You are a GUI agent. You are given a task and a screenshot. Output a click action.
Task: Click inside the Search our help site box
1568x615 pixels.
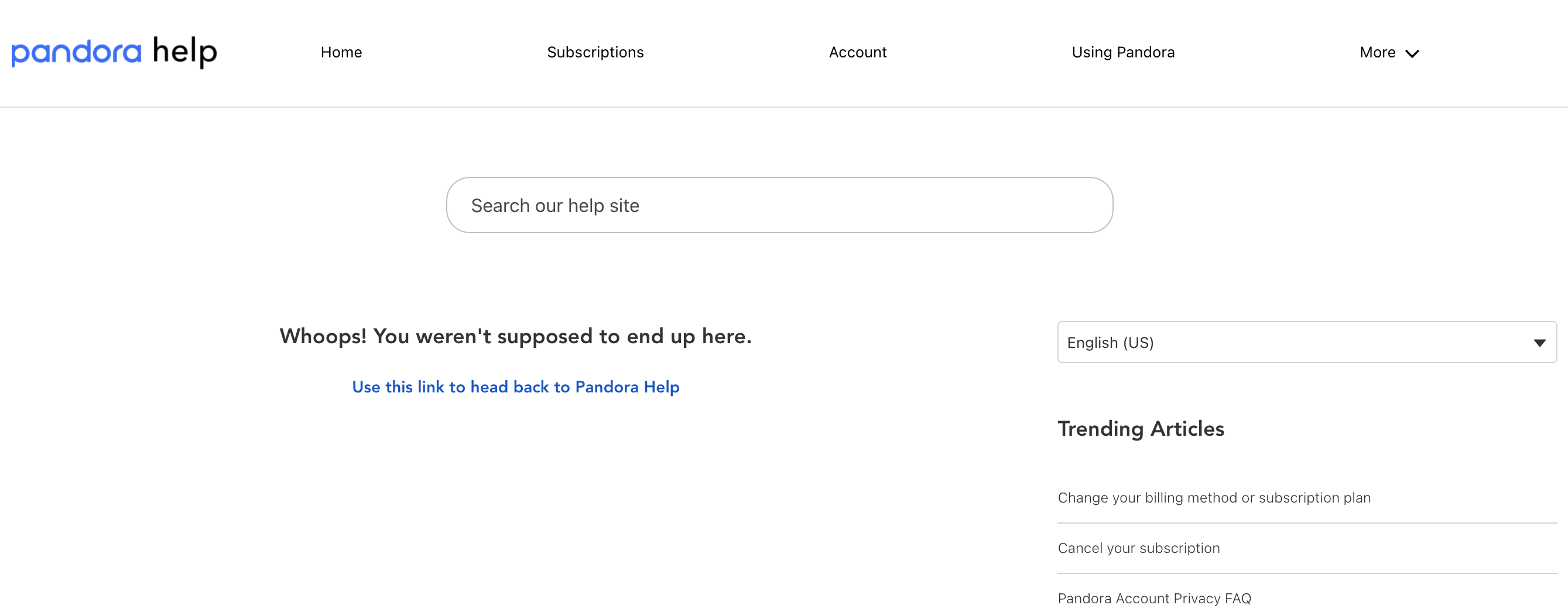point(780,205)
